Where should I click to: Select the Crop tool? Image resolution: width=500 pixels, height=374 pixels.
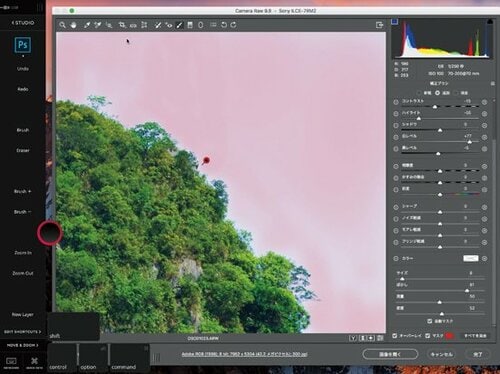tap(122, 25)
